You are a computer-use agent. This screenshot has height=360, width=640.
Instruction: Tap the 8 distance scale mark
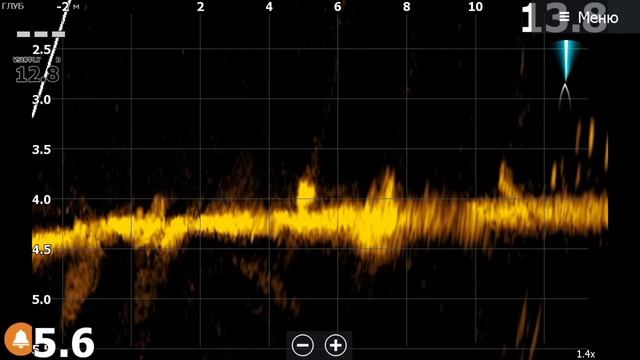[x=407, y=7]
